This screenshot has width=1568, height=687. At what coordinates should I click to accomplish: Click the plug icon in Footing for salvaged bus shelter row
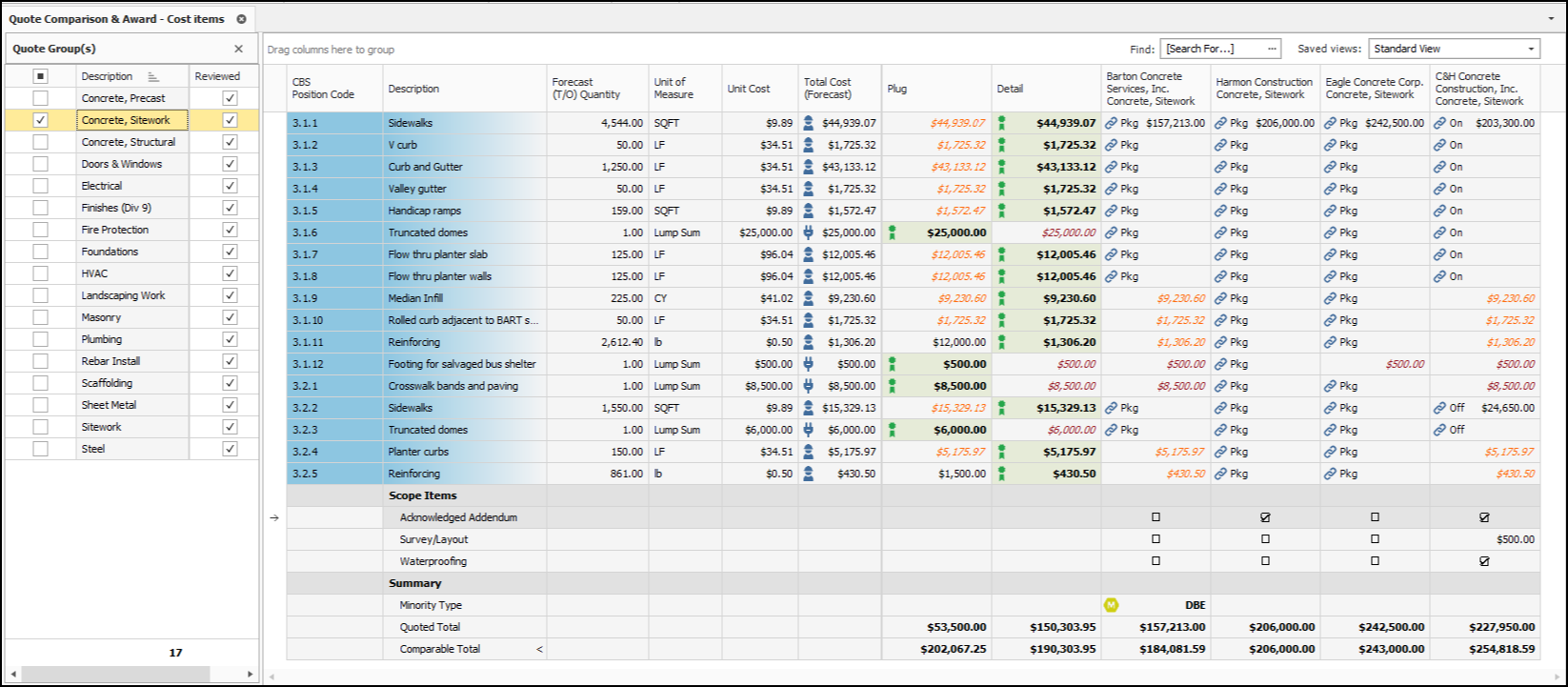pyautogui.click(x=809, y=364)
